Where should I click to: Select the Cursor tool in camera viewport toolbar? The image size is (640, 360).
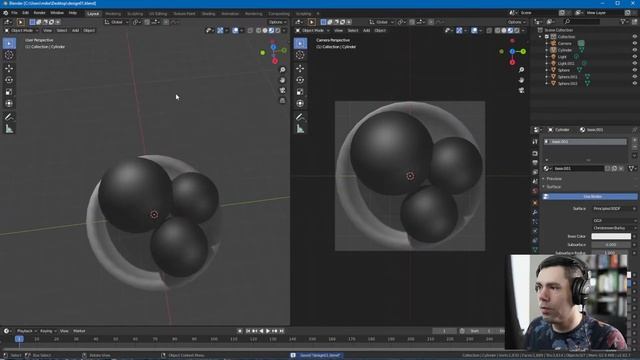coord(300,55)
